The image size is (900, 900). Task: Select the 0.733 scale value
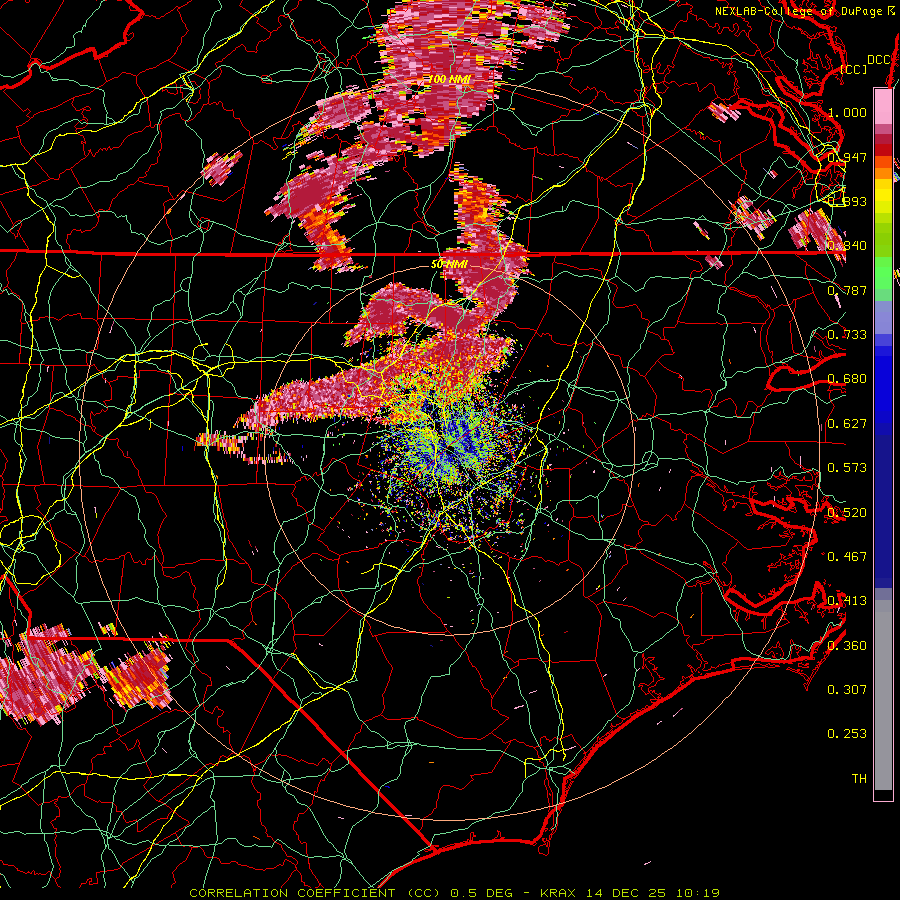847,335
